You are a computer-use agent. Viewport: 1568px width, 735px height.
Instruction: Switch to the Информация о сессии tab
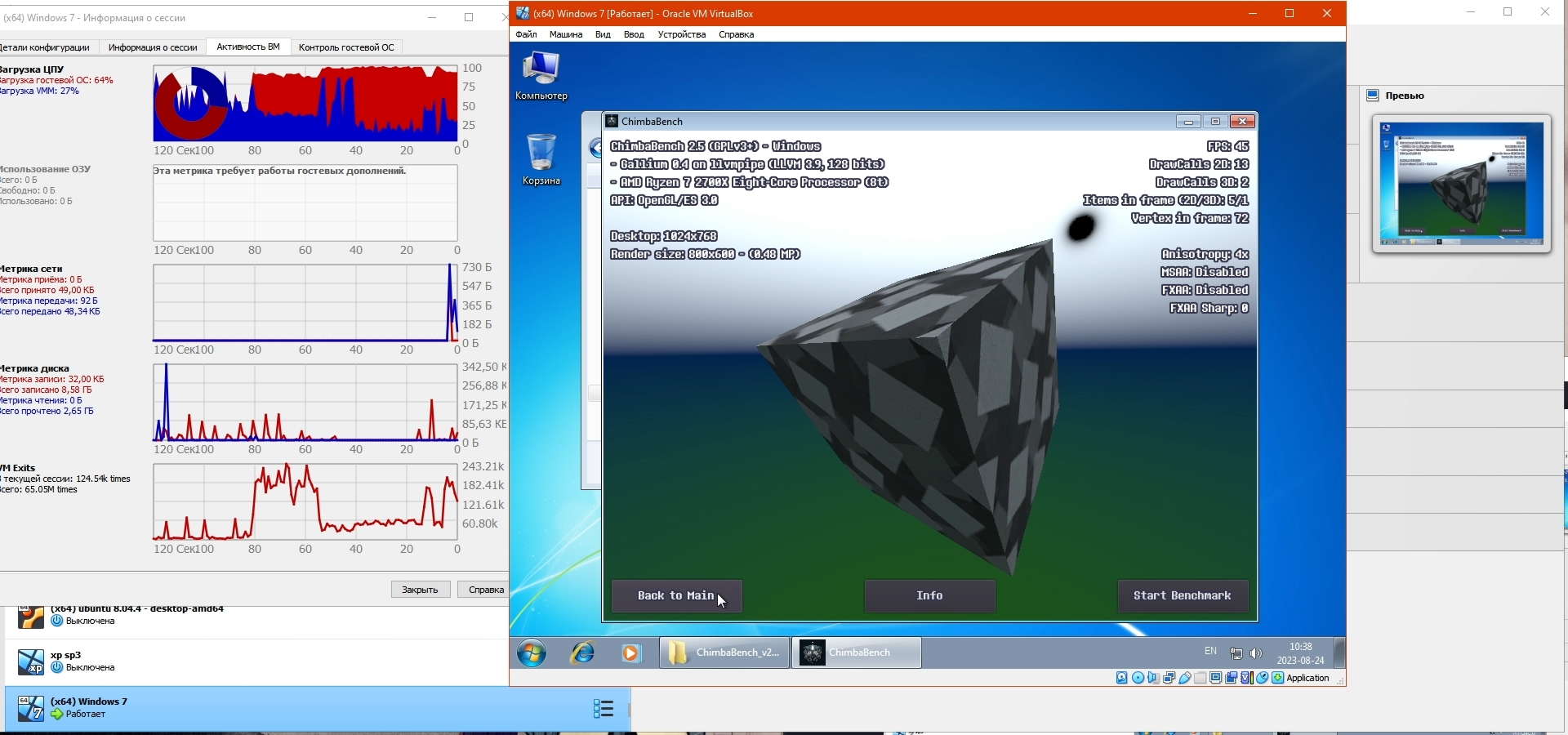(x=153, y=47)
